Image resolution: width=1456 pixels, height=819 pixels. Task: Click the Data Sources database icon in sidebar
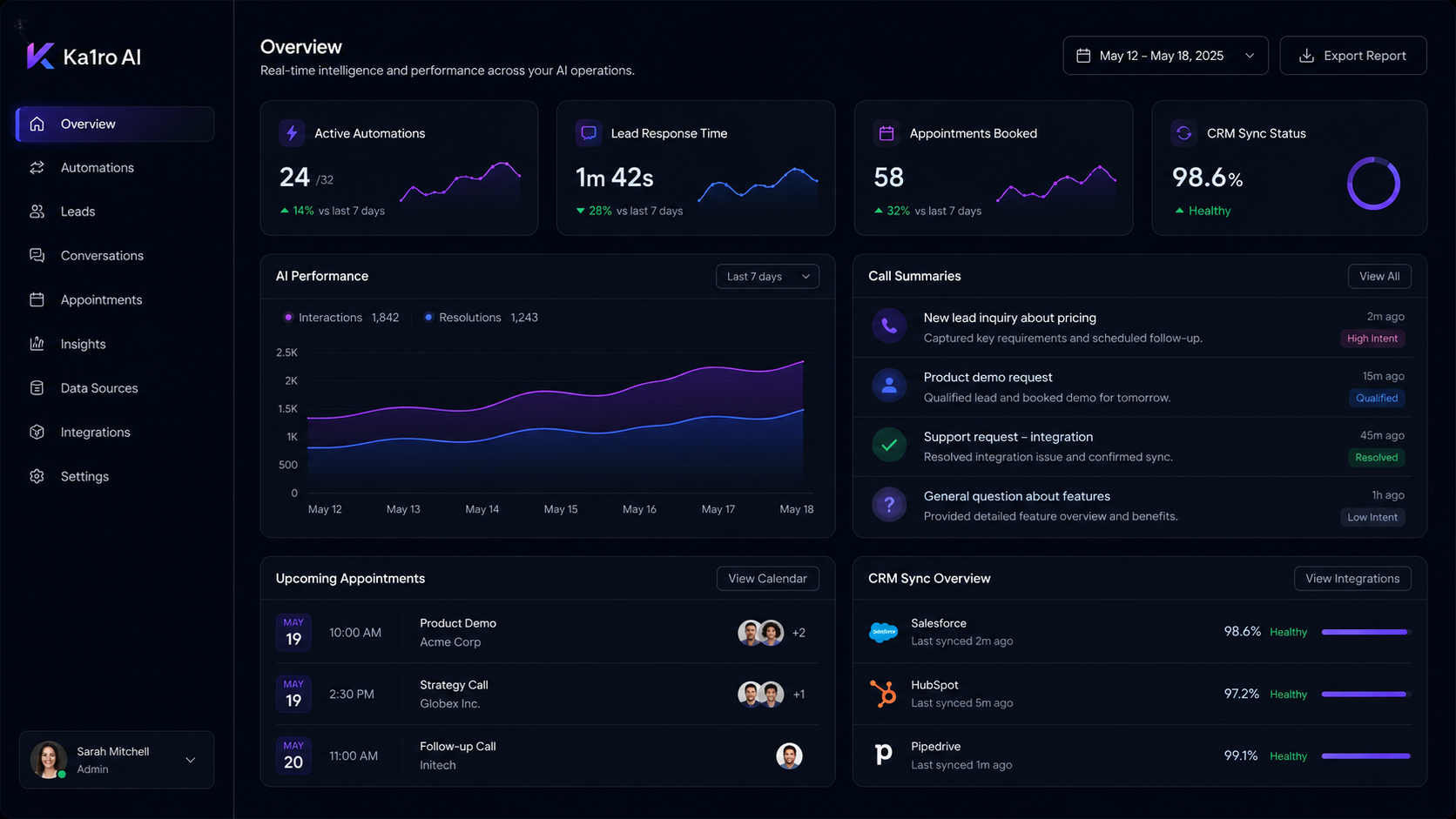[x=37, y=388]
